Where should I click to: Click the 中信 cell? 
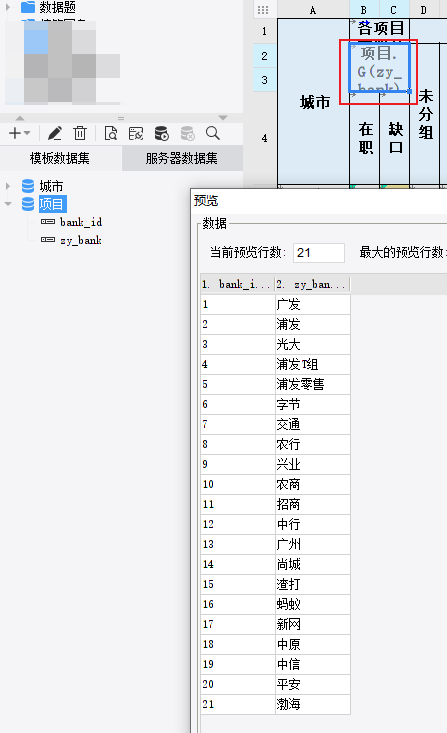[313, 664]
